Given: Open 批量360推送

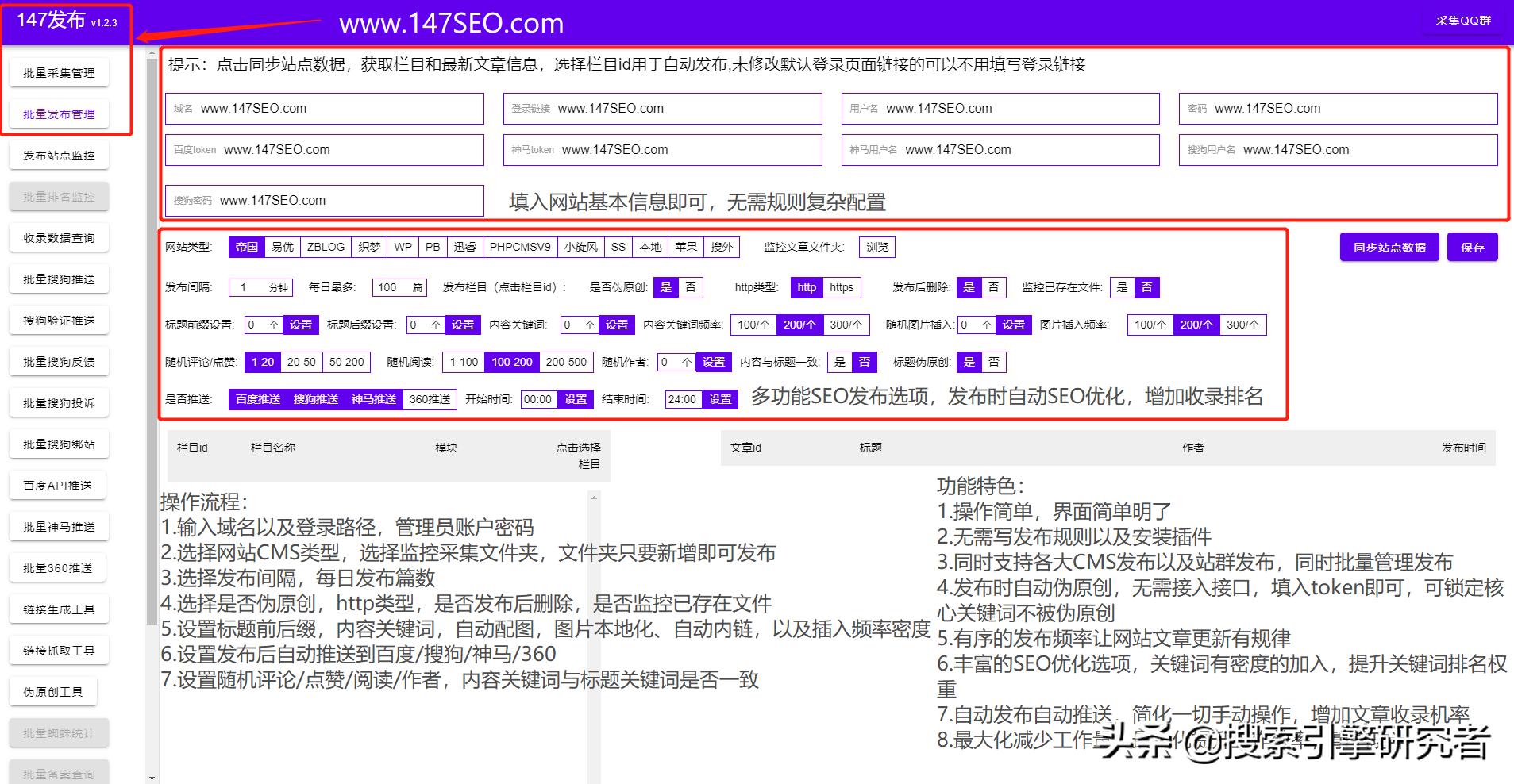Looking at the screenshot, I should (58, 567).
